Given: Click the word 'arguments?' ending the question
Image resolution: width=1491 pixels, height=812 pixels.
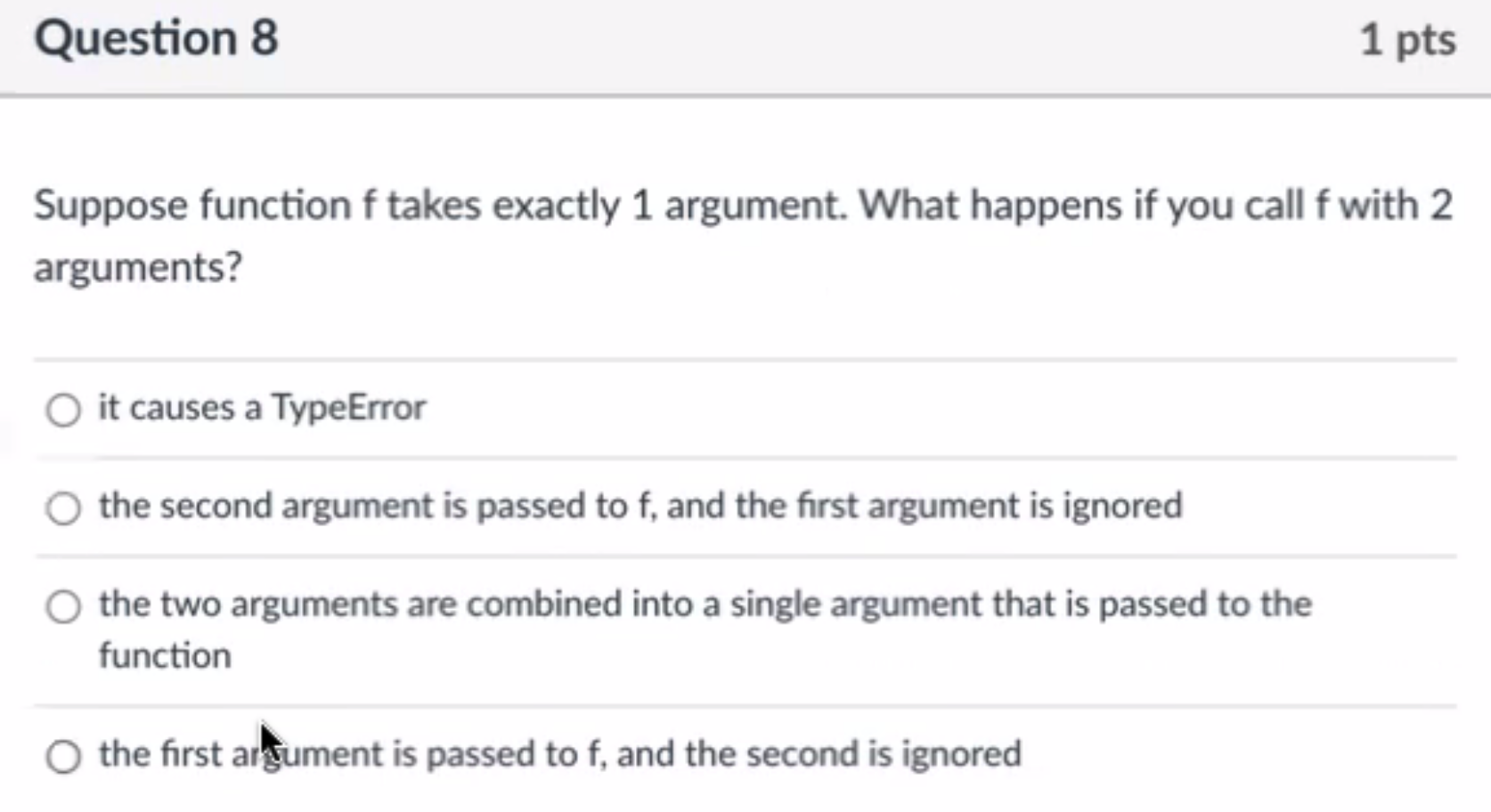Looking at the screenshot, I should pyautogui.click(x=138, y=267).
